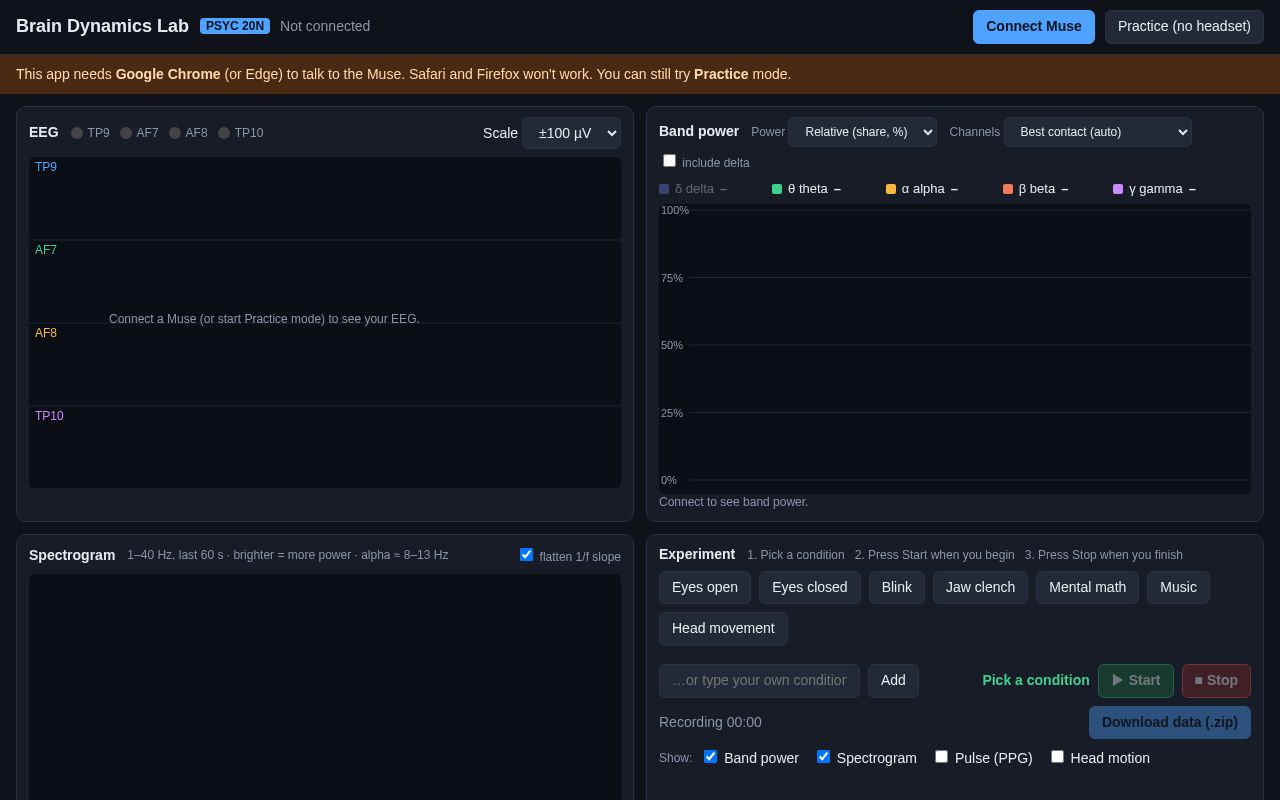Click the Connect to see band power text
The image size is (1280, 800).
click(x=733, y=502)
